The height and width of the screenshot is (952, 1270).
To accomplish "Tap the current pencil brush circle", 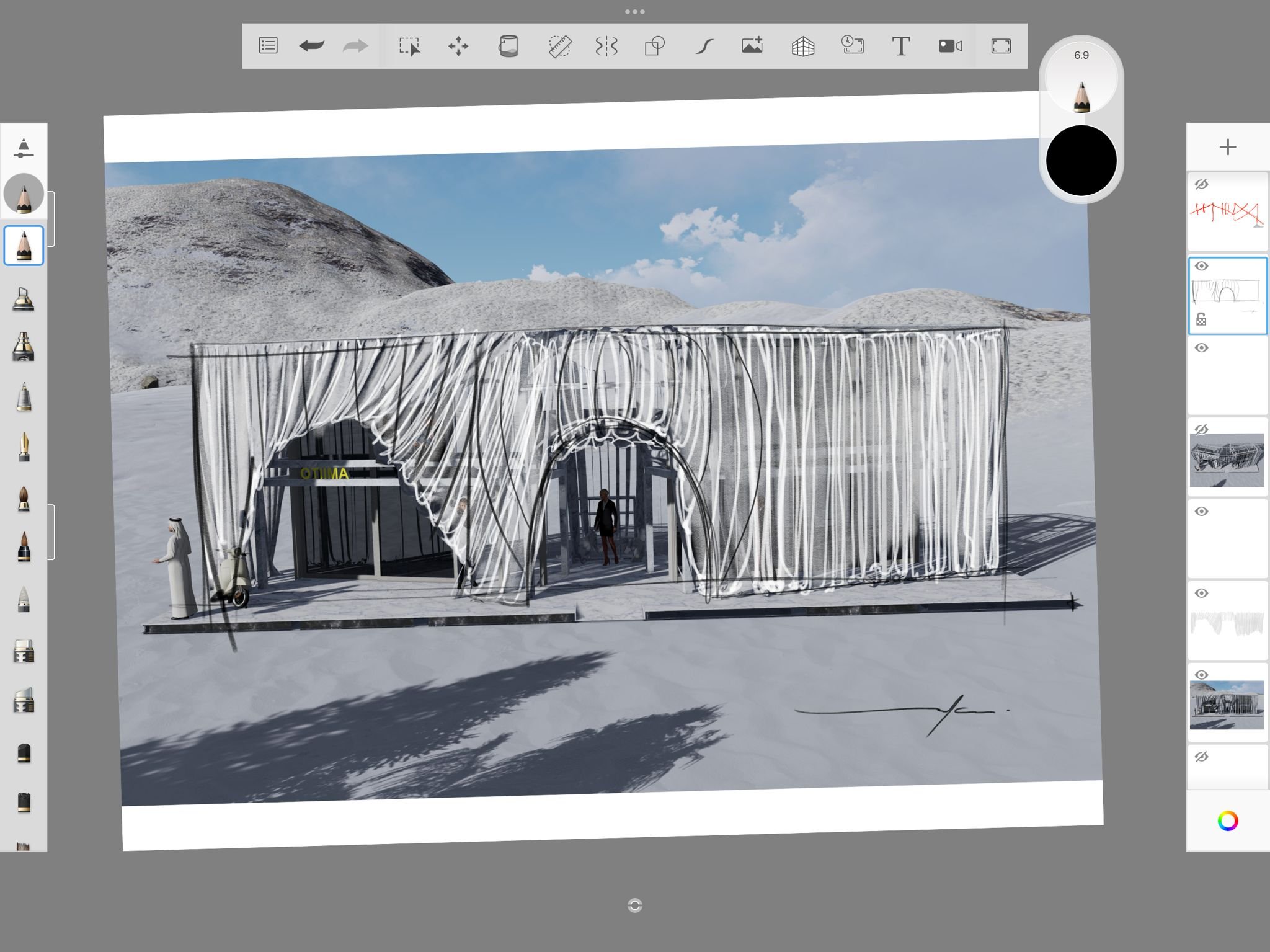I will pos(24,194).
